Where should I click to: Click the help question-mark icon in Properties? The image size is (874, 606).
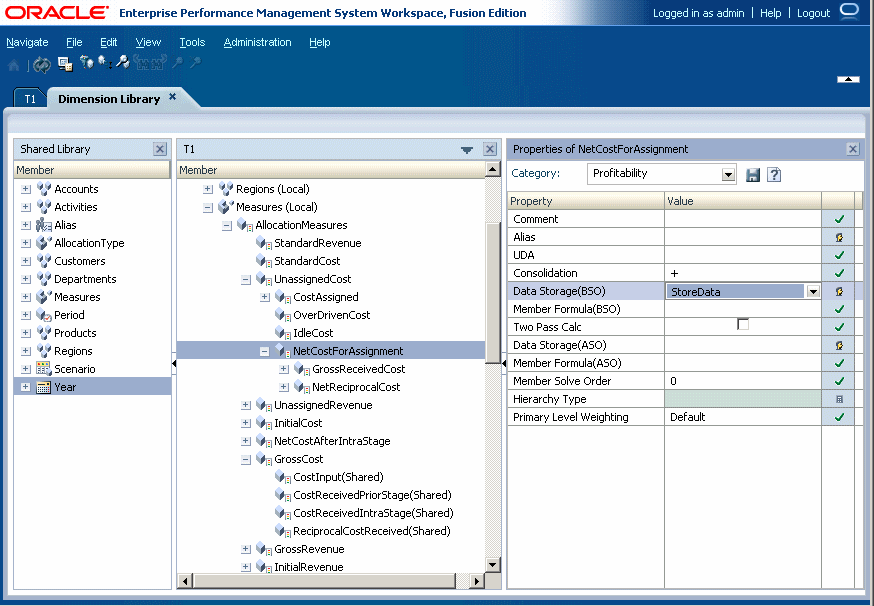[774, 174]
